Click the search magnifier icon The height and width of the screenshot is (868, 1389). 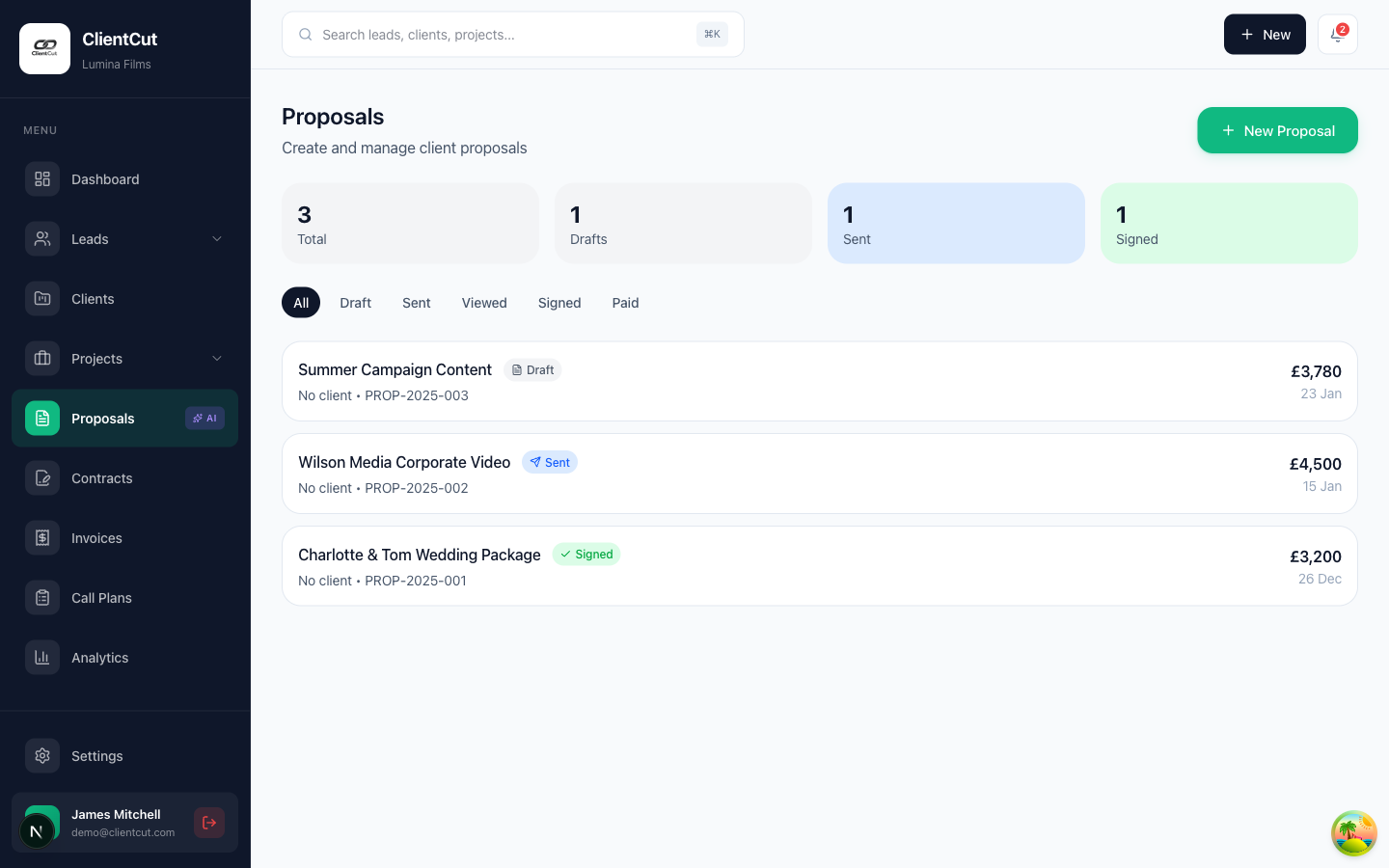tap(305, 34)
